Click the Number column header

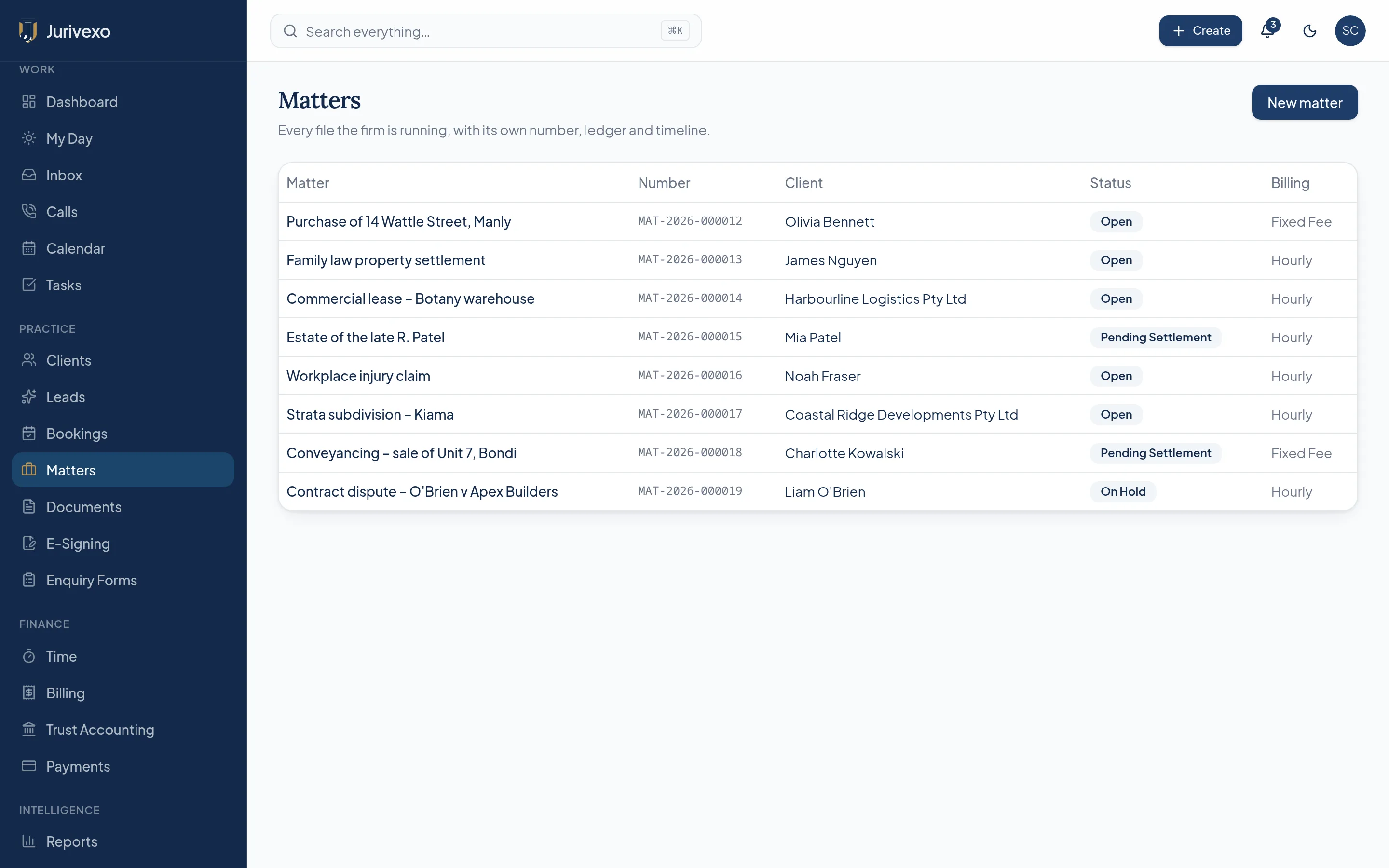(664, 183)
